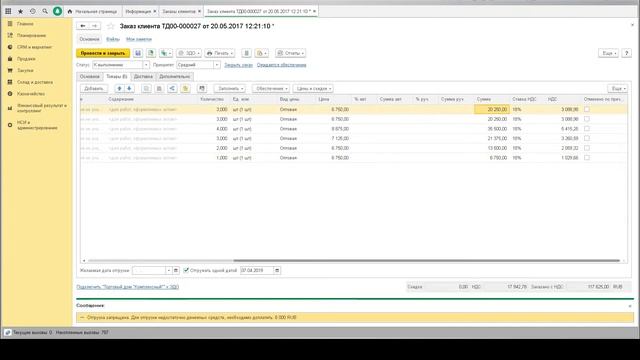
Task: Open the yellow folder dropdown button
Action: [261, 53]
